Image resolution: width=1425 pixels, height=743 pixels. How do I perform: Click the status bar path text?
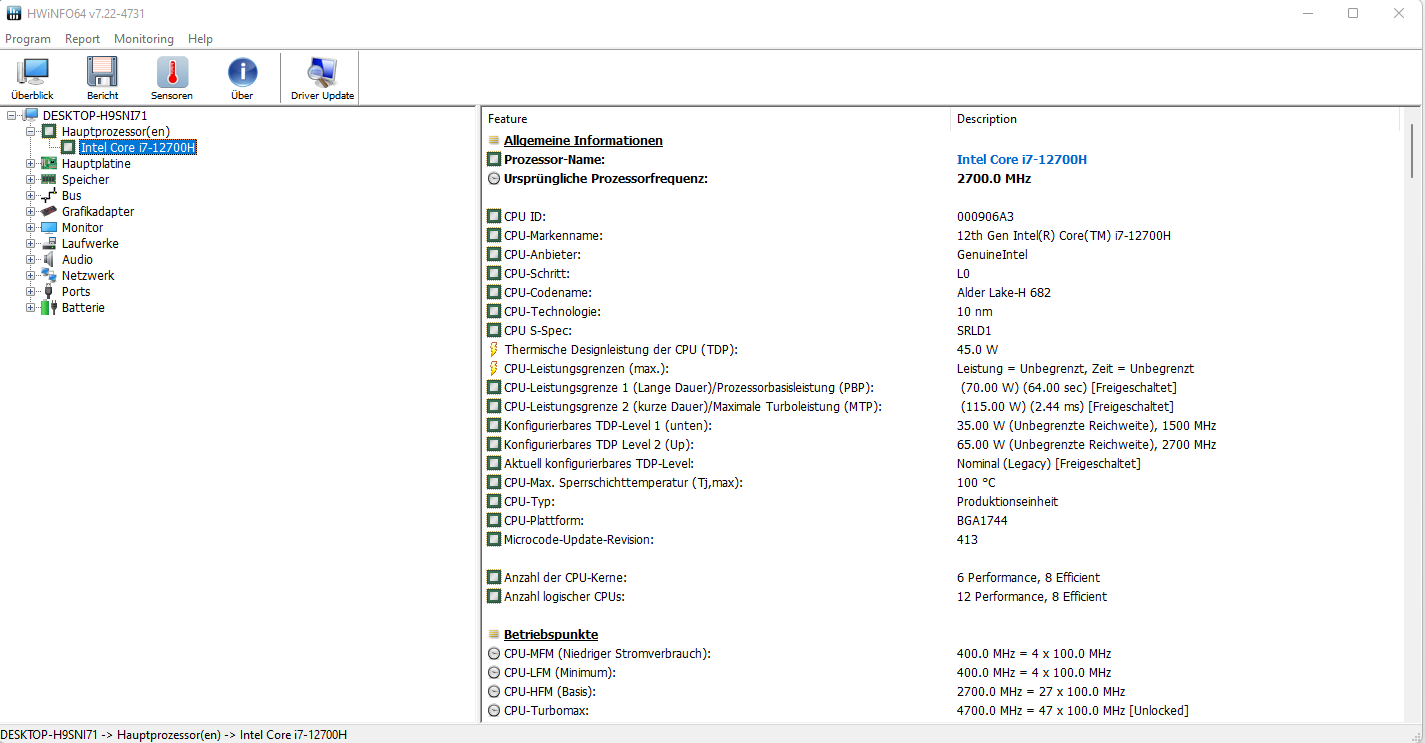click(x=174, y=735)
